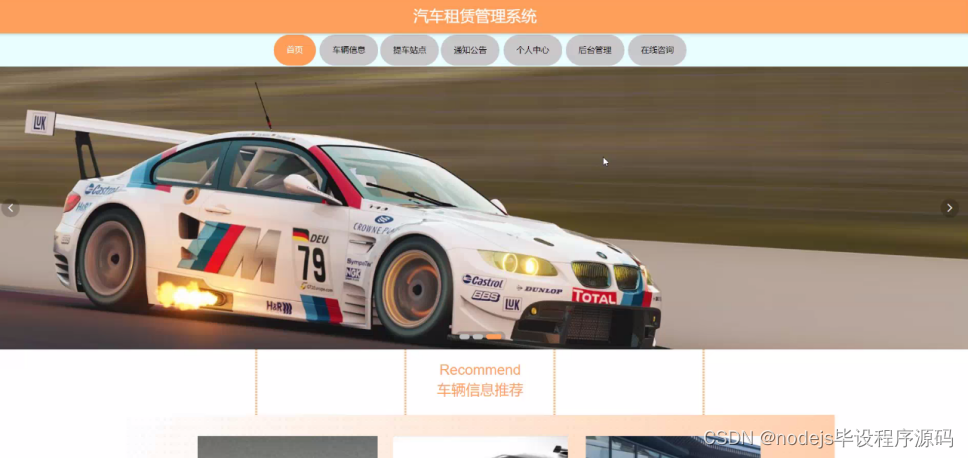Open the 首页 home tab
Image resolution: width=968 pixels, height=458 pixels.
pyautogui.click(x=294, y=50)
